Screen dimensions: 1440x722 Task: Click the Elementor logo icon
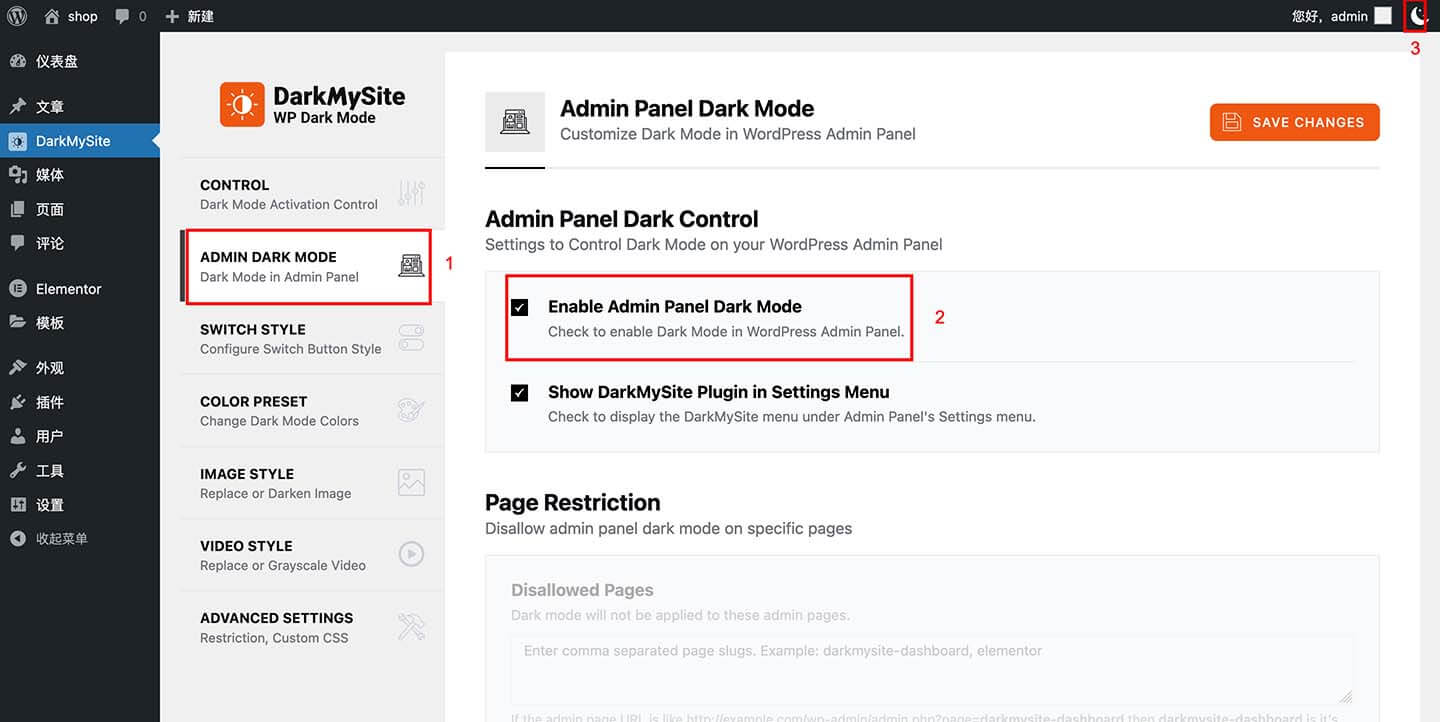[18, 289]
